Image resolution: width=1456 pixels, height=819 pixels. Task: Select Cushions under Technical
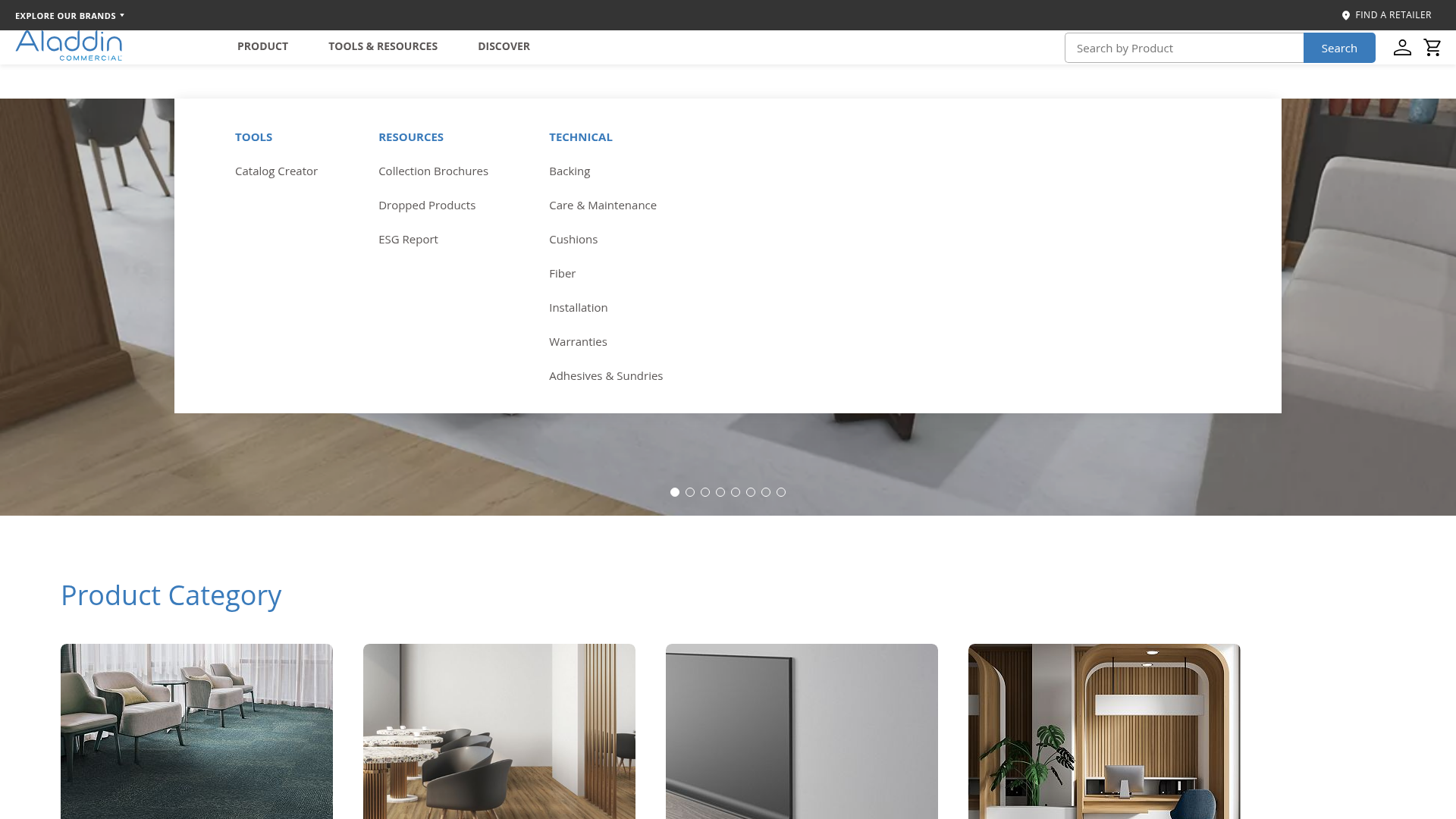573,240
